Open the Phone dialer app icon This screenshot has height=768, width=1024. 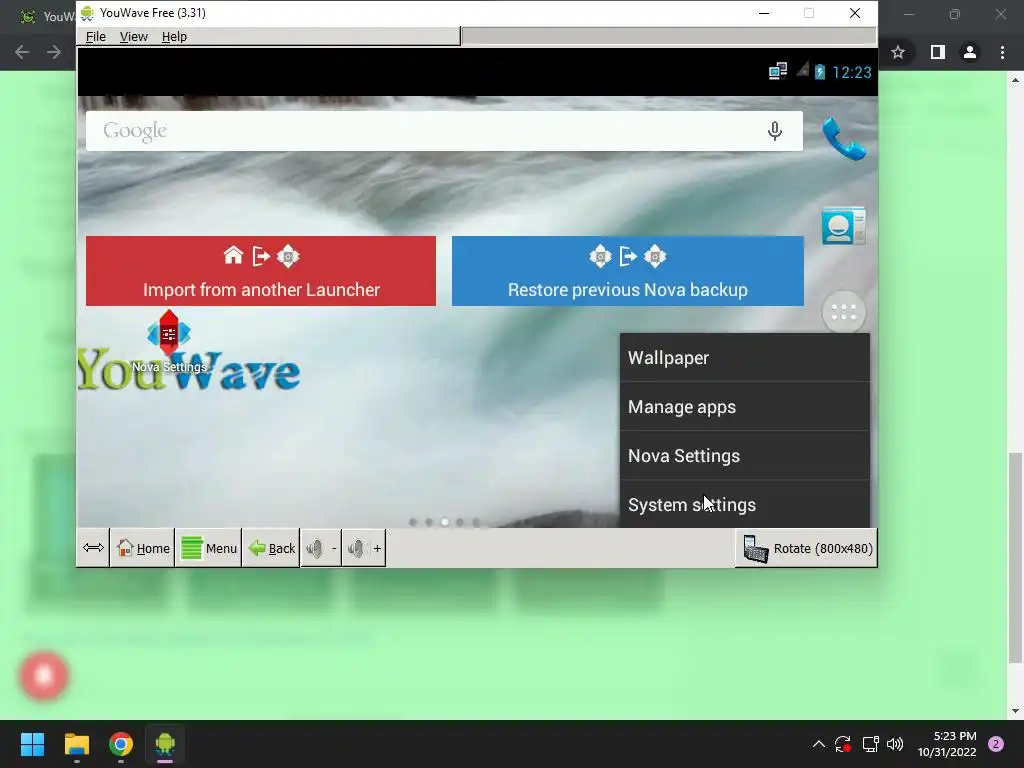(x=844, y=138)
